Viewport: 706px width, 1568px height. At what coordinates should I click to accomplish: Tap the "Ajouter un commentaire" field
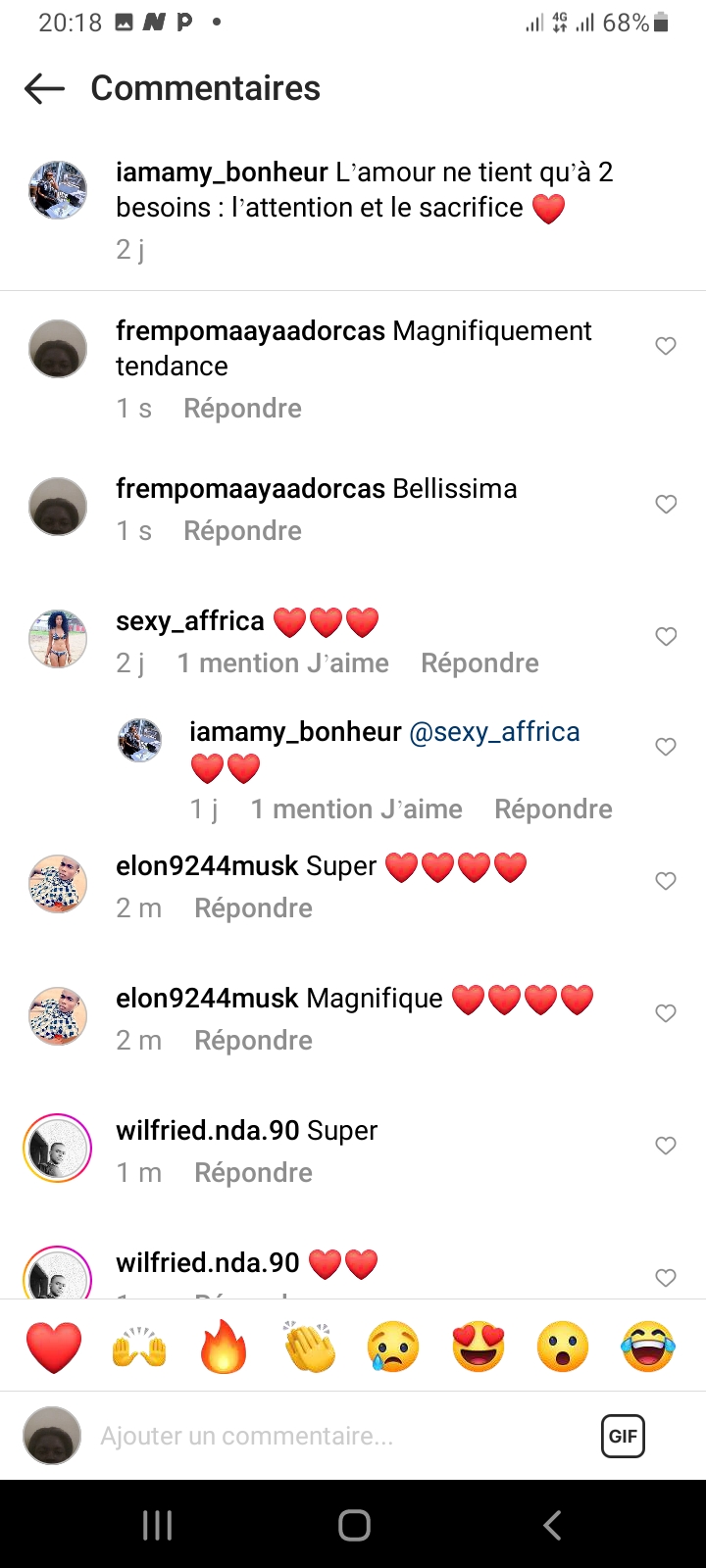(x=333, y=1436)
